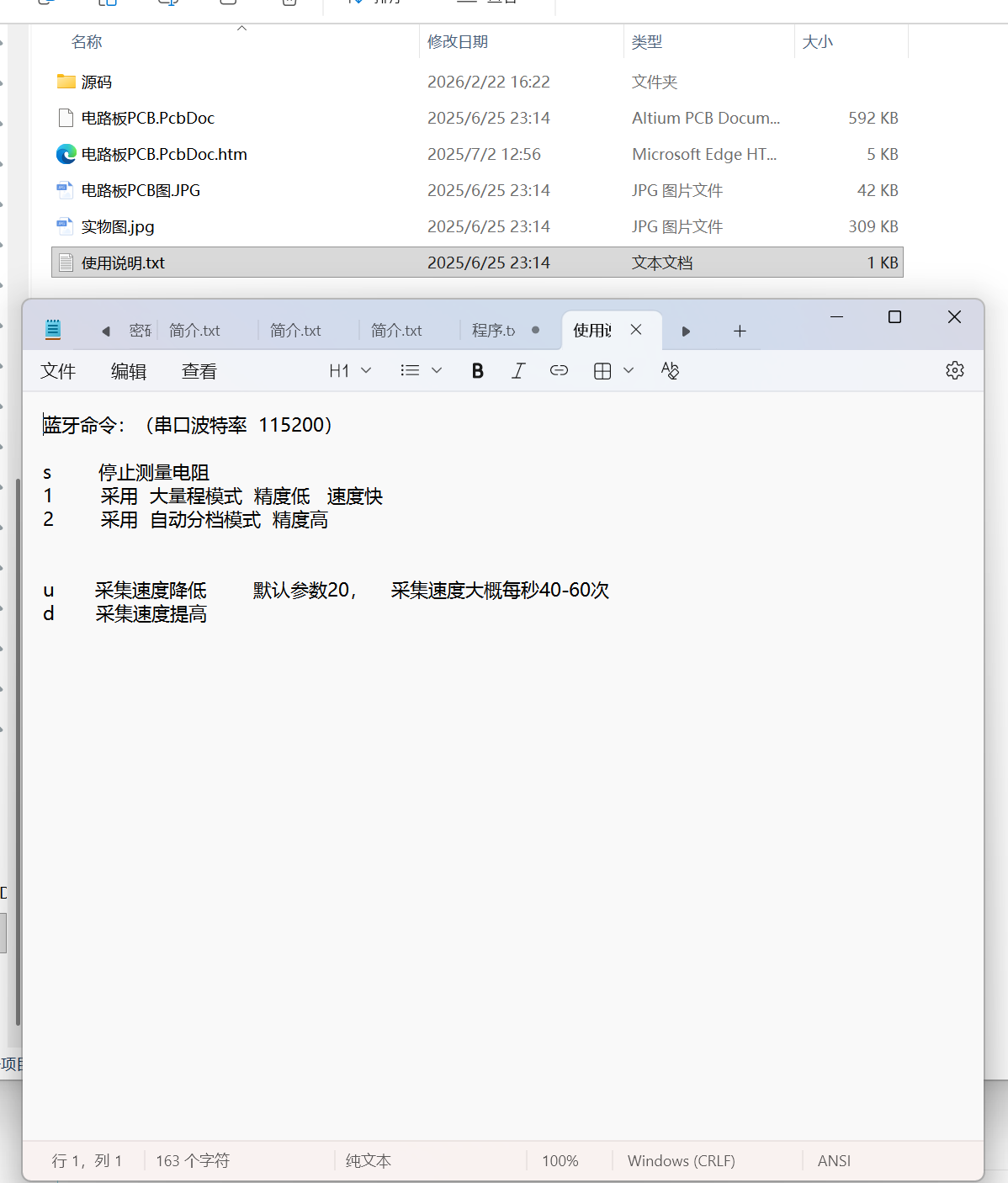Open the list style dropdown

[422, 371]
